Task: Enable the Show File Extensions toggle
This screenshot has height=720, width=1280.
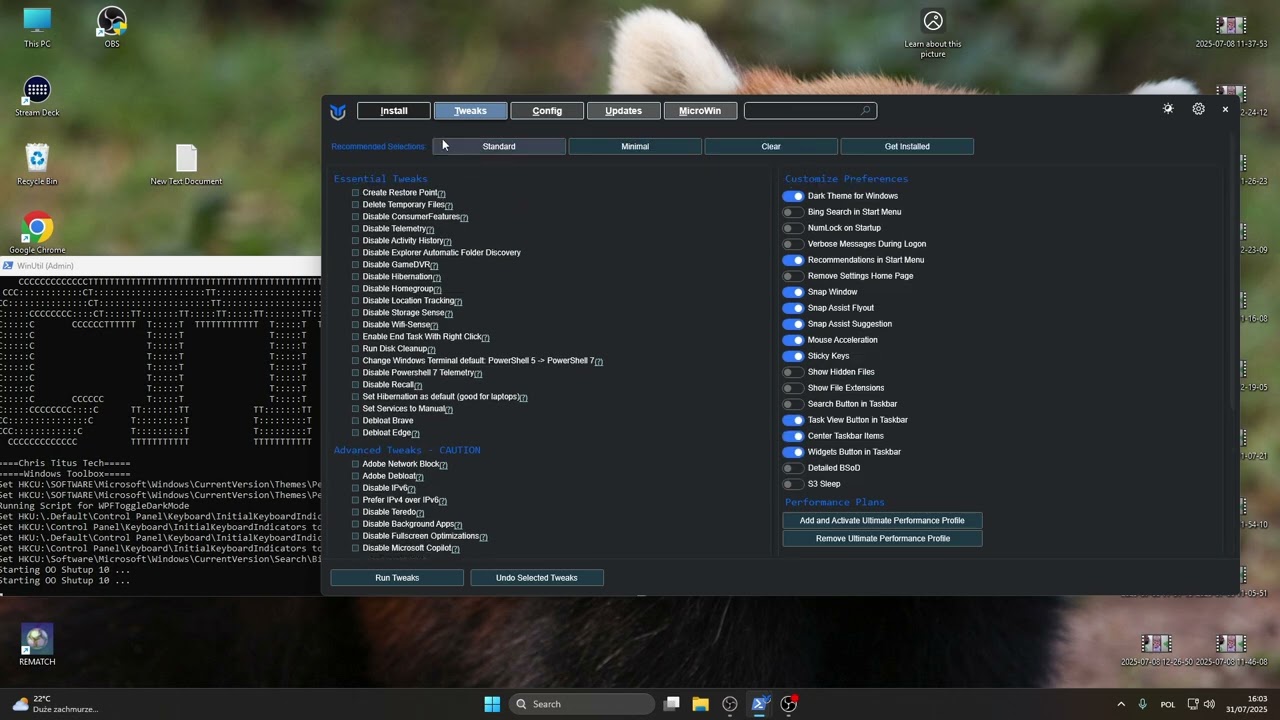Action: pos(793,388)
